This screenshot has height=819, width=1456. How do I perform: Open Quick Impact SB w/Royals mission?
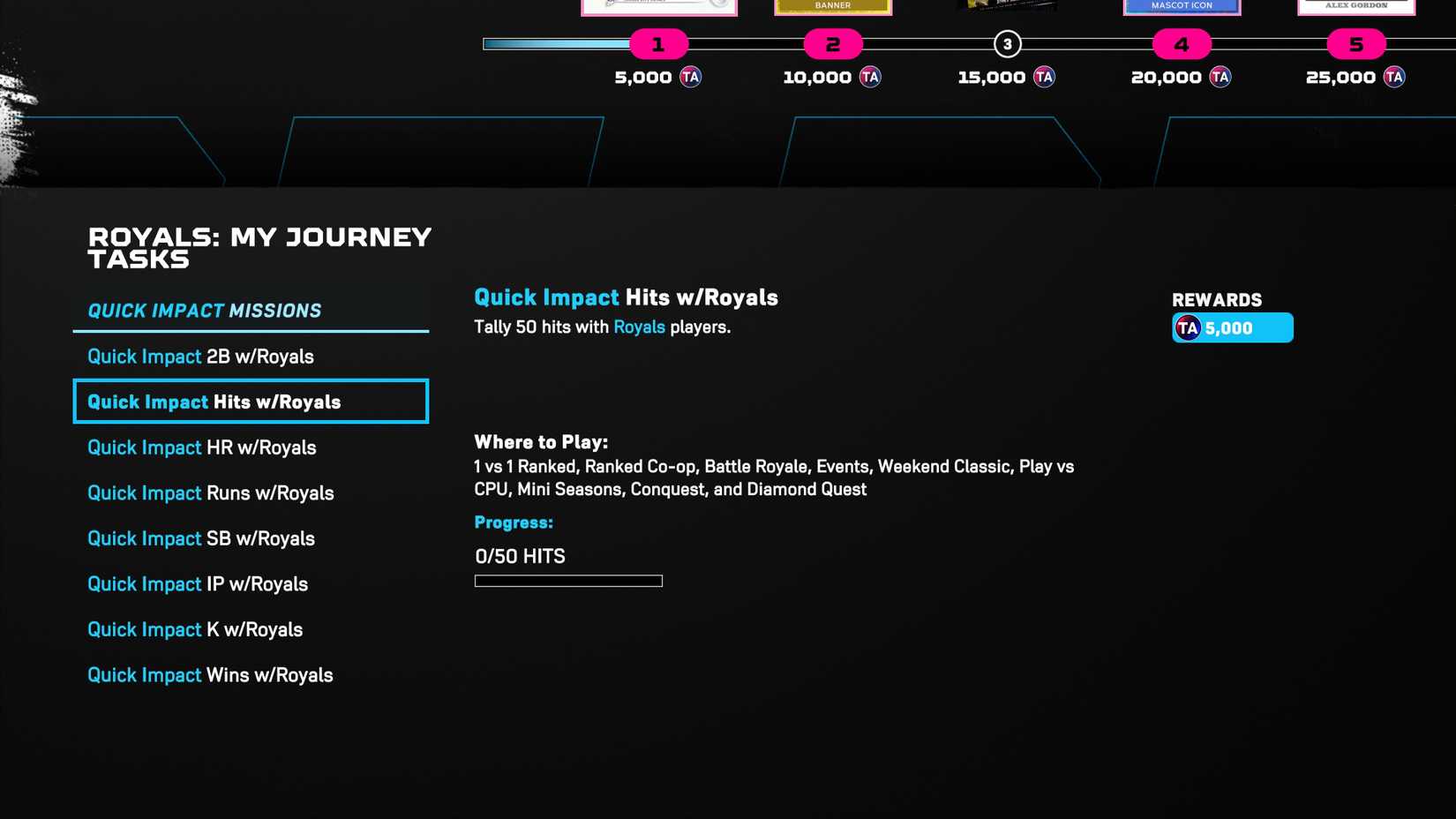pyautogui.click(x=200, y=538)
